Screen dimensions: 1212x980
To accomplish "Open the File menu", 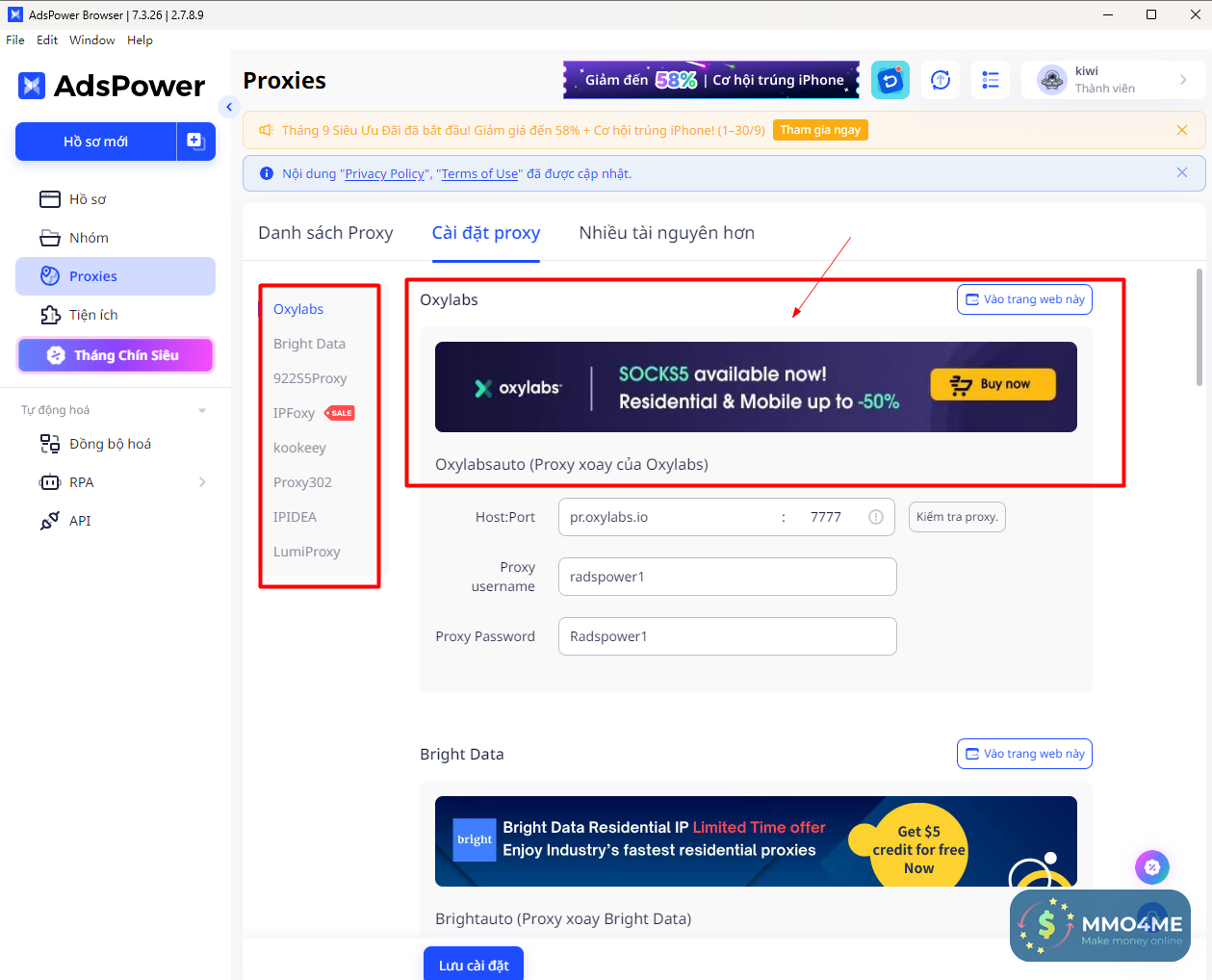I will pos(15,40).
